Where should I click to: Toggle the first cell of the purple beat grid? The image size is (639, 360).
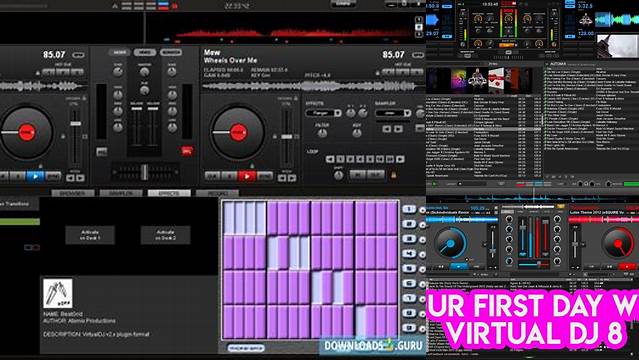click(229, 218)
